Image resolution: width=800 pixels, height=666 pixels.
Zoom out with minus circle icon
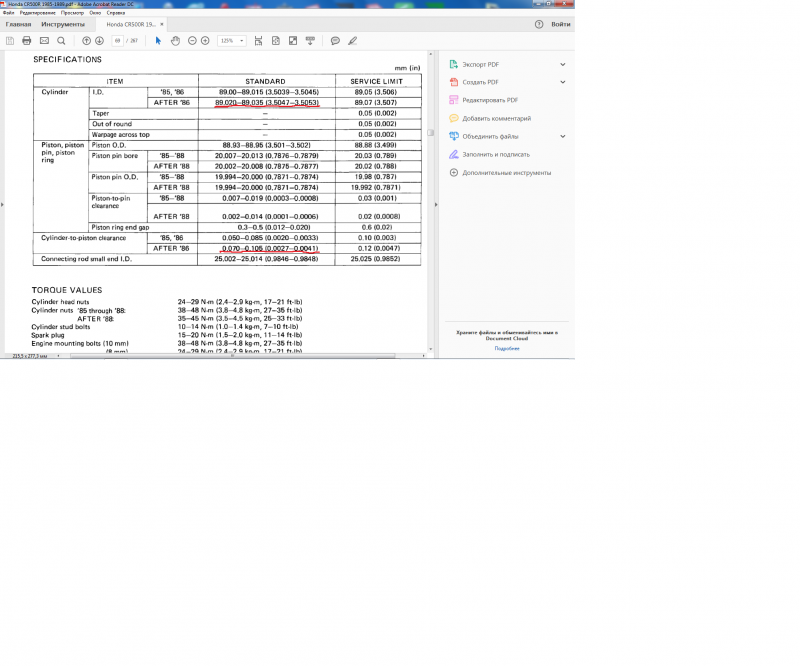point(192,41)
